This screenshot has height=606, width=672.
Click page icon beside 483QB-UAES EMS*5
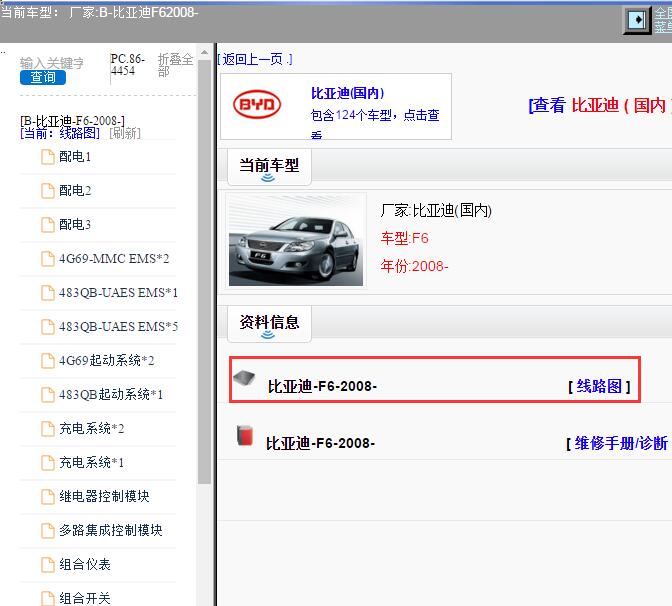tap(48, 327)
